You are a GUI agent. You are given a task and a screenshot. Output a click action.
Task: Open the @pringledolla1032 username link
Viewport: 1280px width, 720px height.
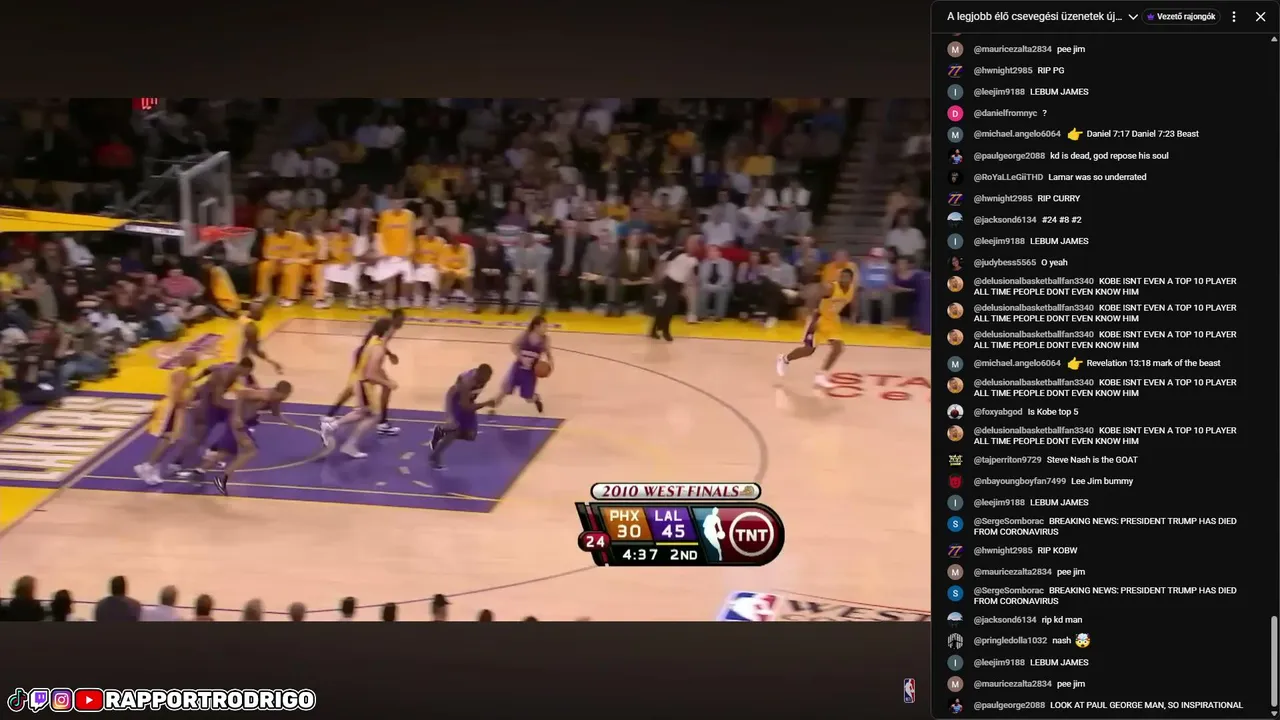click(1010, 641)
